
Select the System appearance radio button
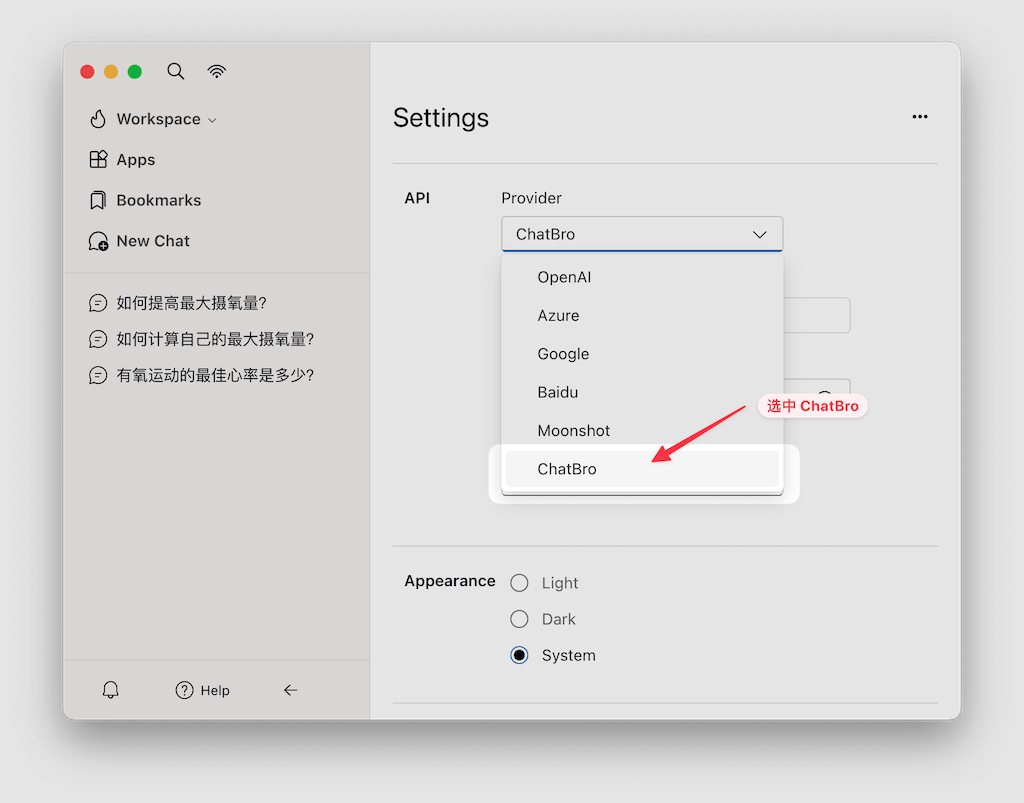coord(519,655)
